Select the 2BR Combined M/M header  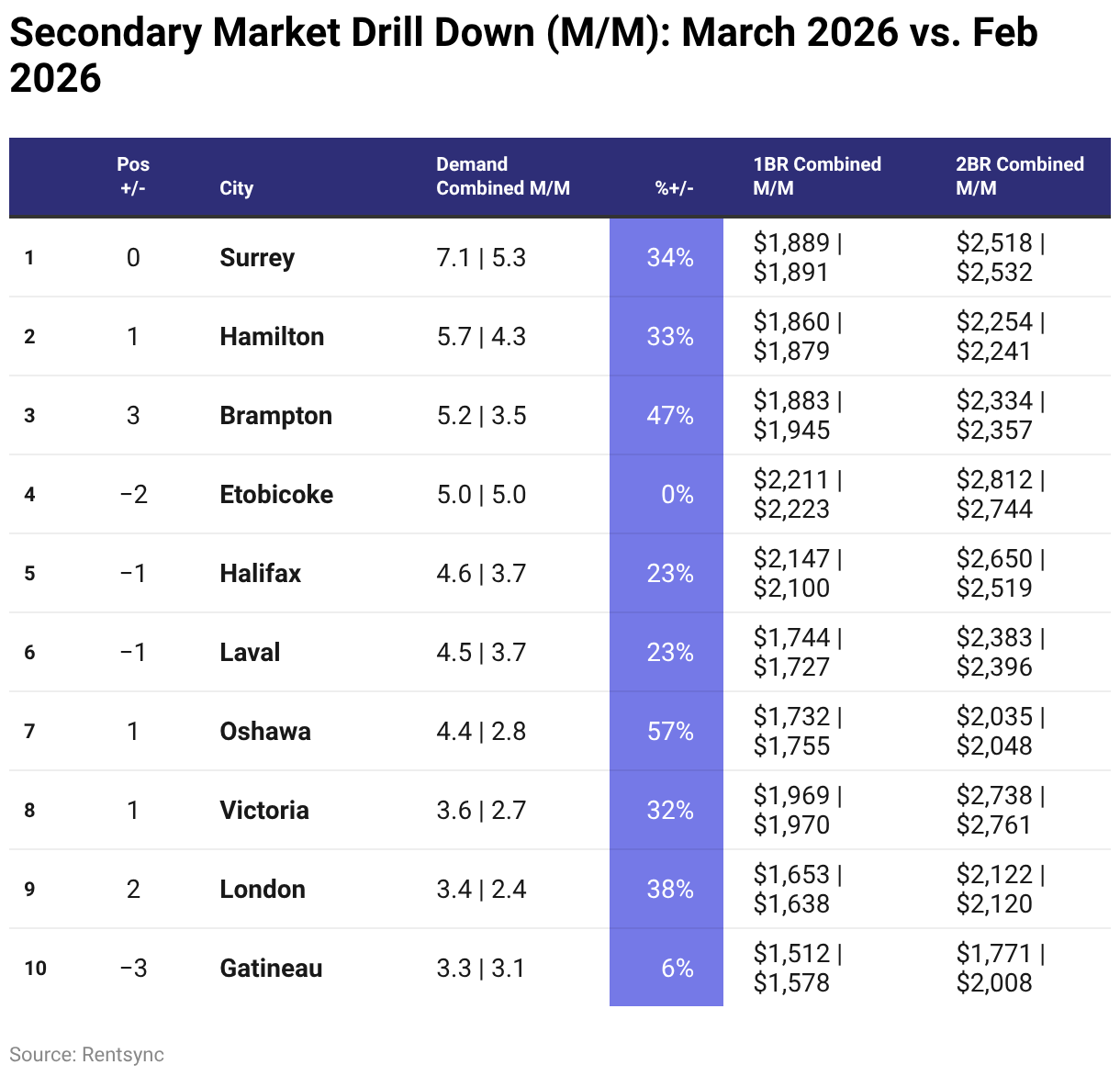click(x=1019, y=176)
